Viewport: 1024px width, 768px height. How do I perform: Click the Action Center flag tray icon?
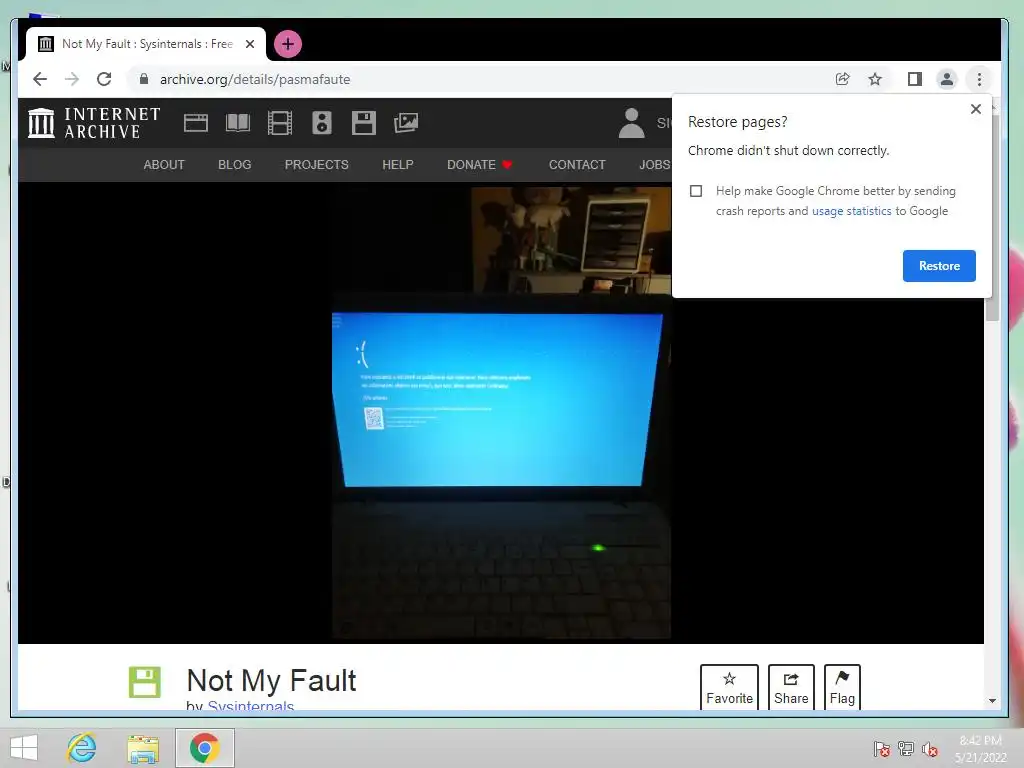(882, 748)
